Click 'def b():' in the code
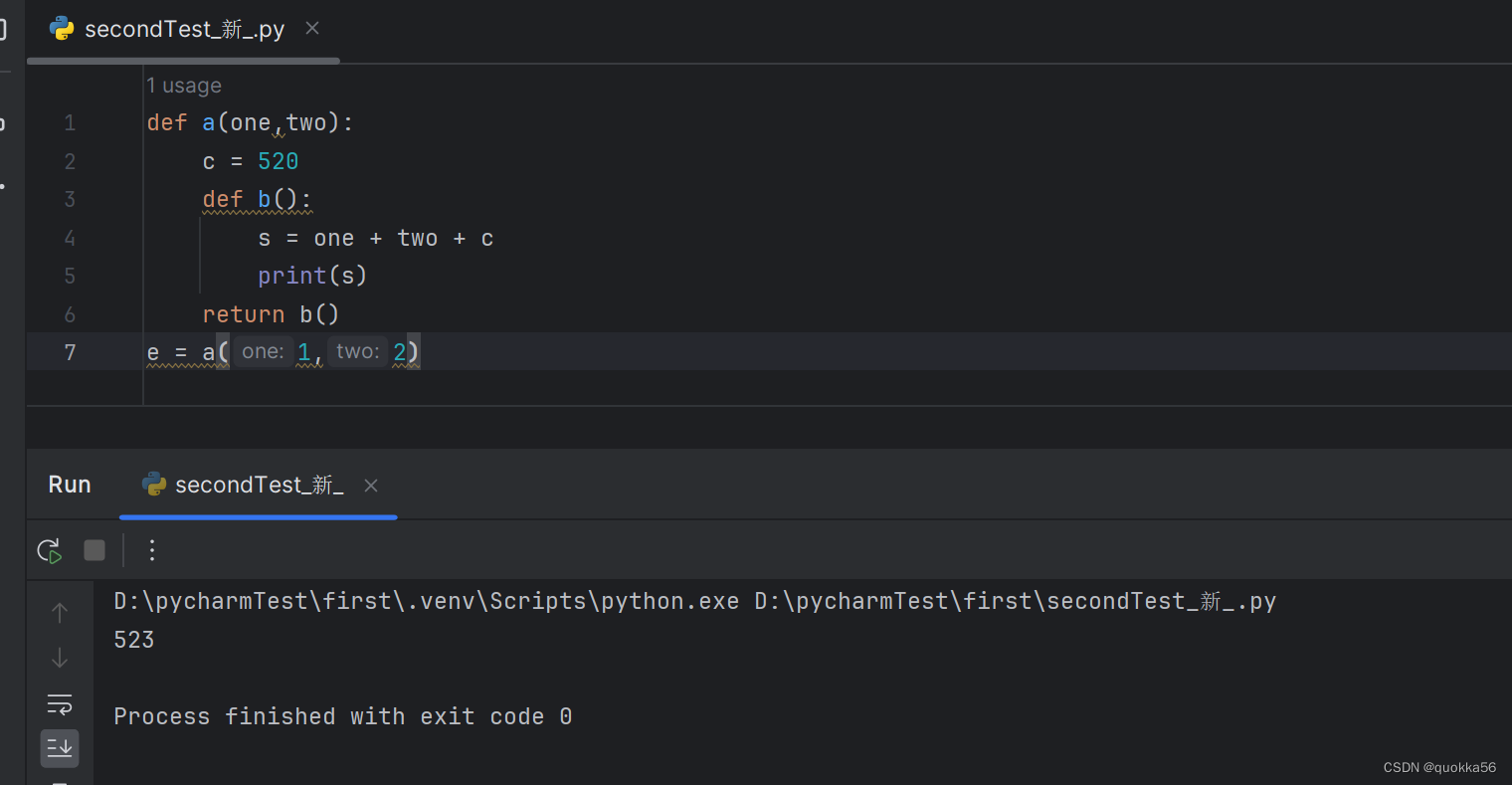Viewport: 1512px width, 785px height. (x=258, y=200)
